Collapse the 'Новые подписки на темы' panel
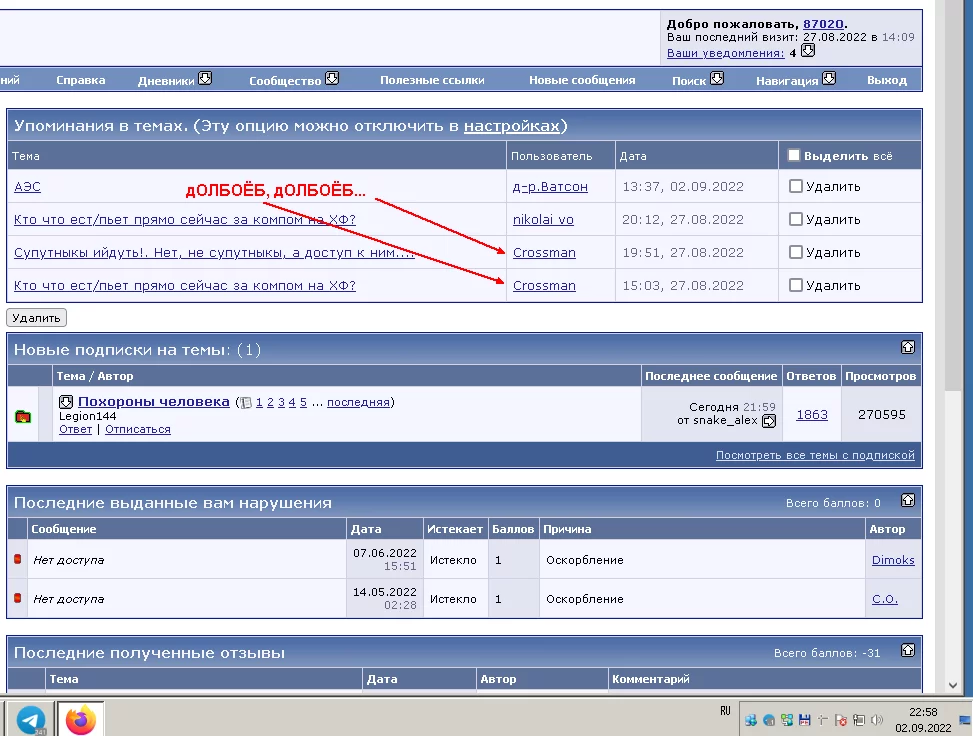Screen dimensions: 973x736 [907, 347]
